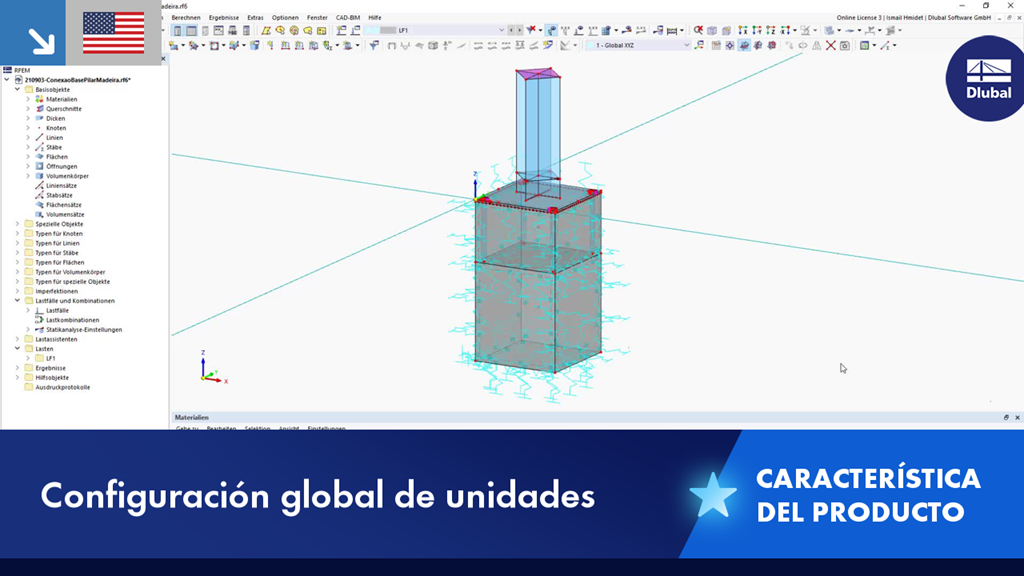The height and width of the screenshot is (576, 1024).
Task: Expand the Dicken tree node
Action: pyautogui.click(x=28, y=118)
